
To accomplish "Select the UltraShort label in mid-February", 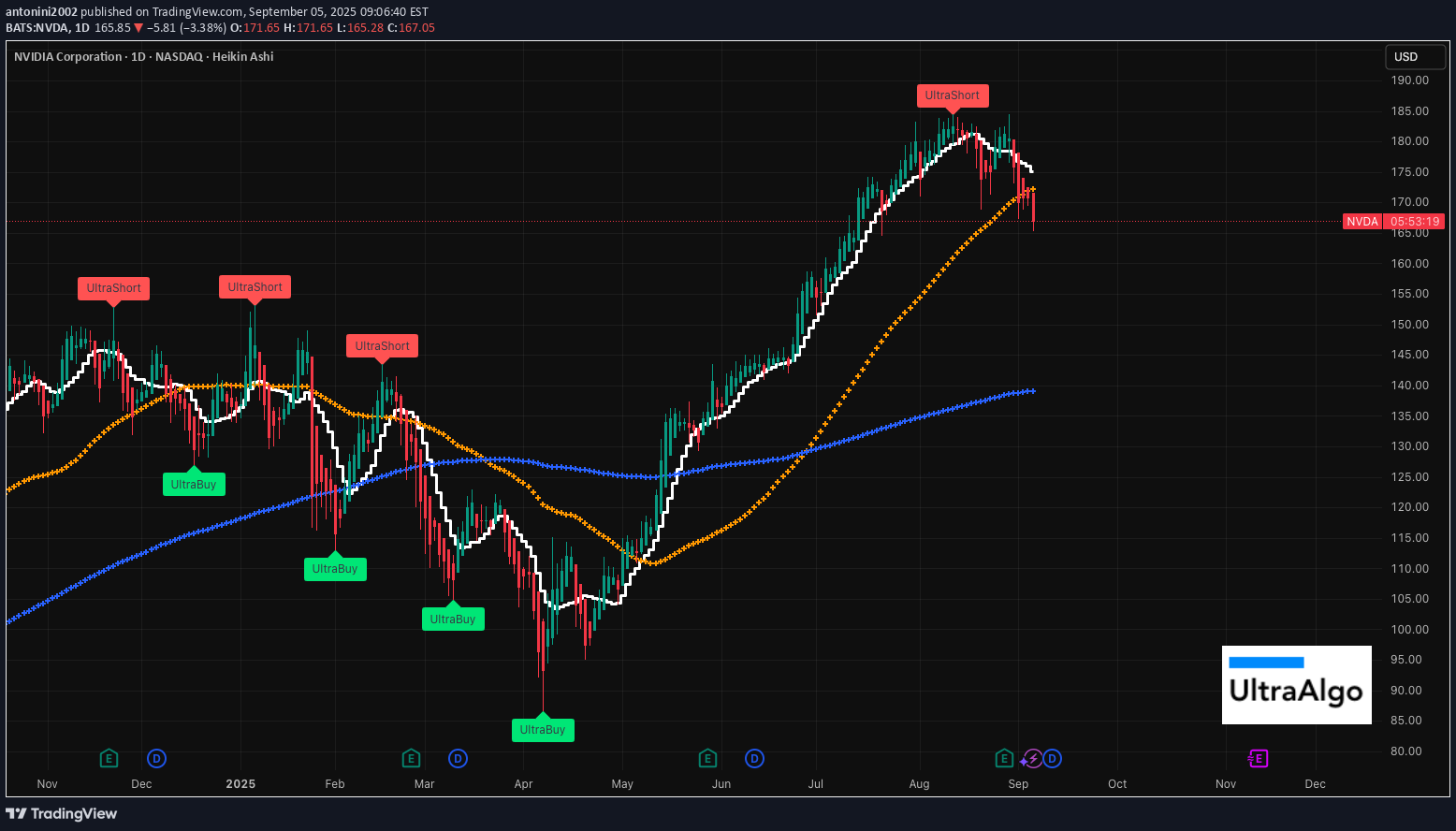I will coord(383,346).
